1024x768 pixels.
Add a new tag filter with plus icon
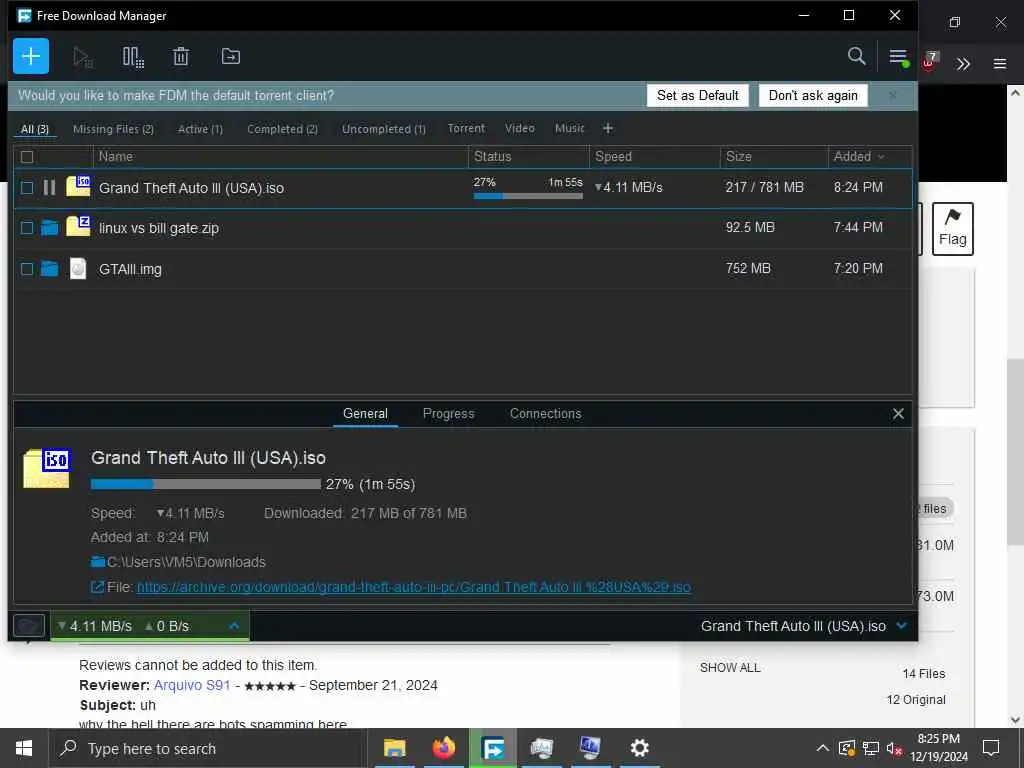tap(607, 129)
